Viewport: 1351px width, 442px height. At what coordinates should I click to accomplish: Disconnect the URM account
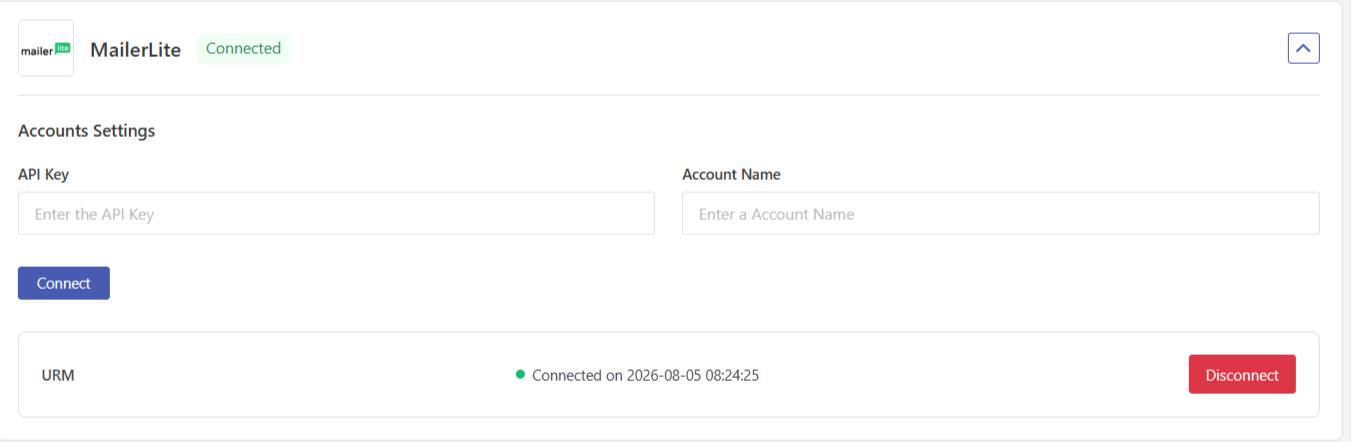(1242, 375)
